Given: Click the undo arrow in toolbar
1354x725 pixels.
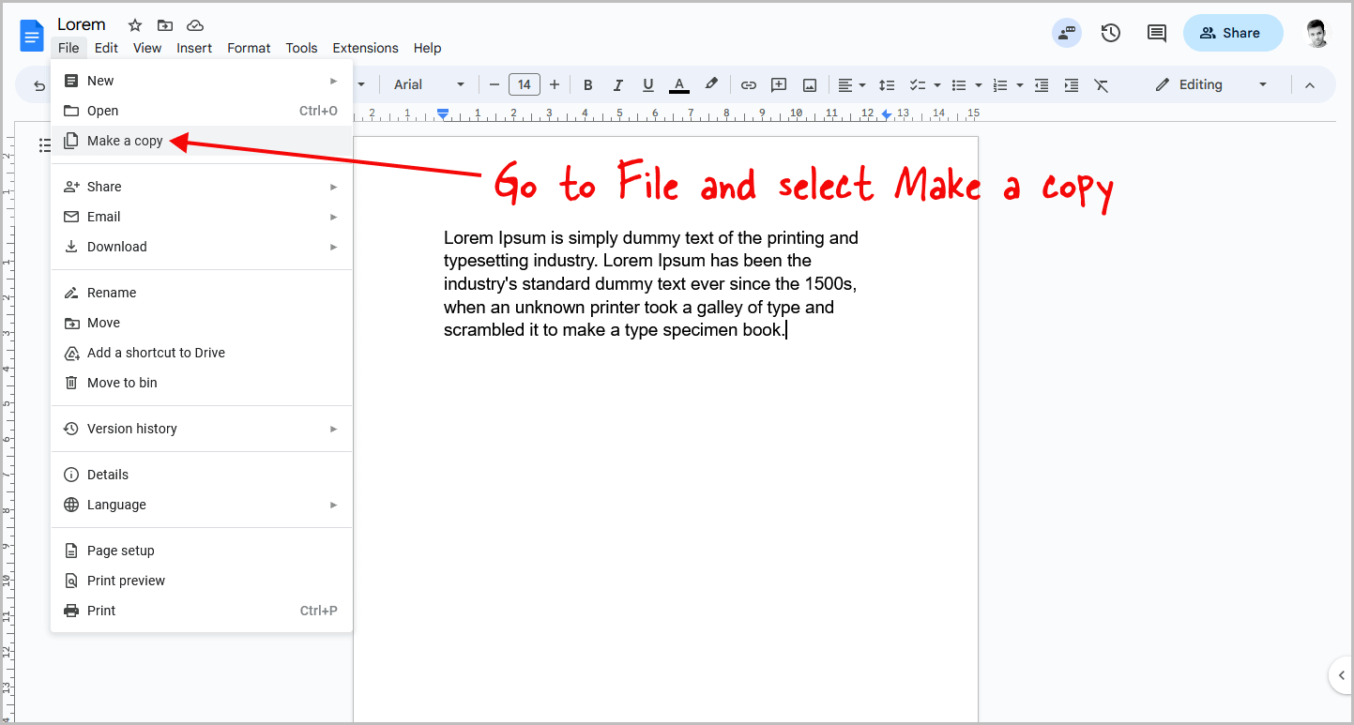Looking at the screenshot, I should coord(39,85).
